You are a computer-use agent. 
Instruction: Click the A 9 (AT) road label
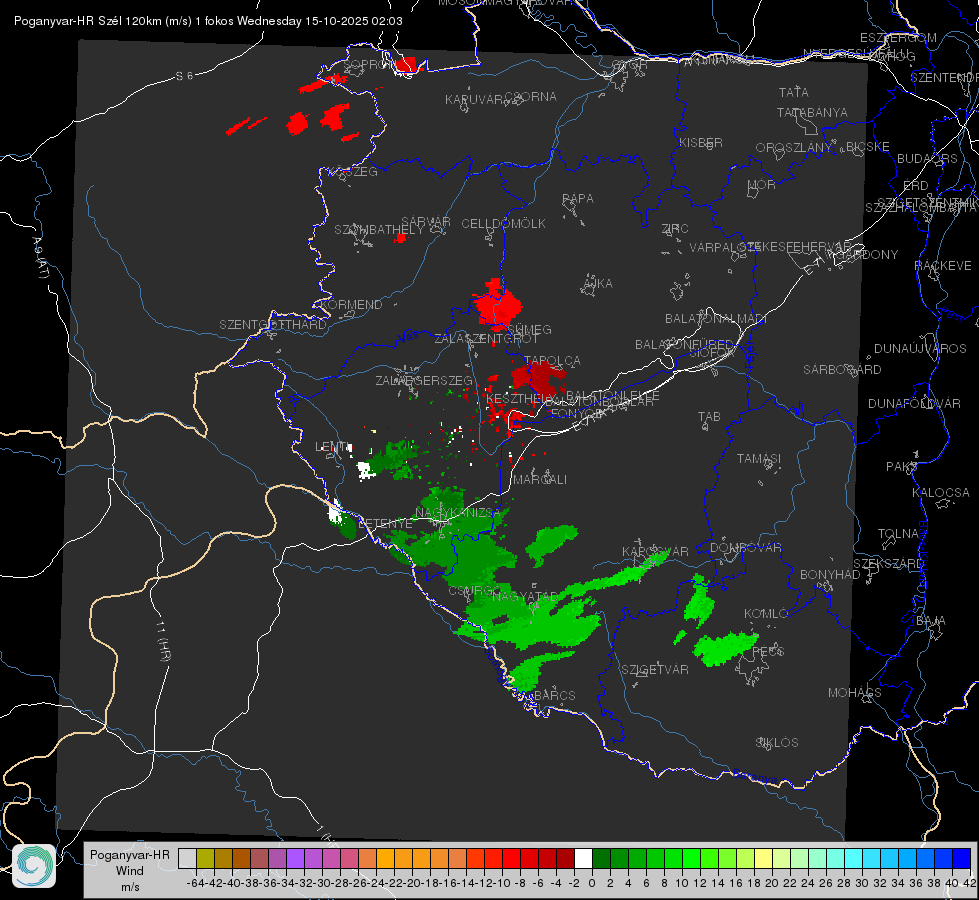point(40,258)
